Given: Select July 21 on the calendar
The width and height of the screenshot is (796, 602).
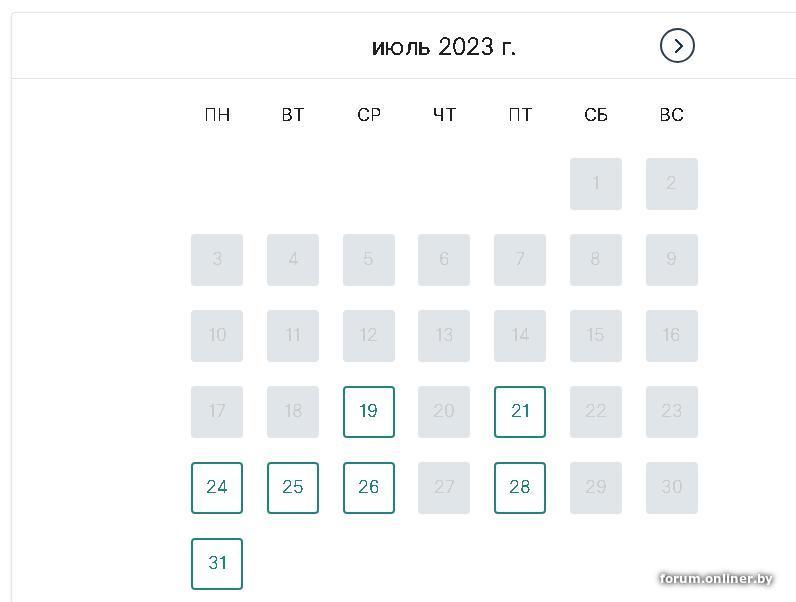Looking at the screenshot, I should (x=520, y=412).
